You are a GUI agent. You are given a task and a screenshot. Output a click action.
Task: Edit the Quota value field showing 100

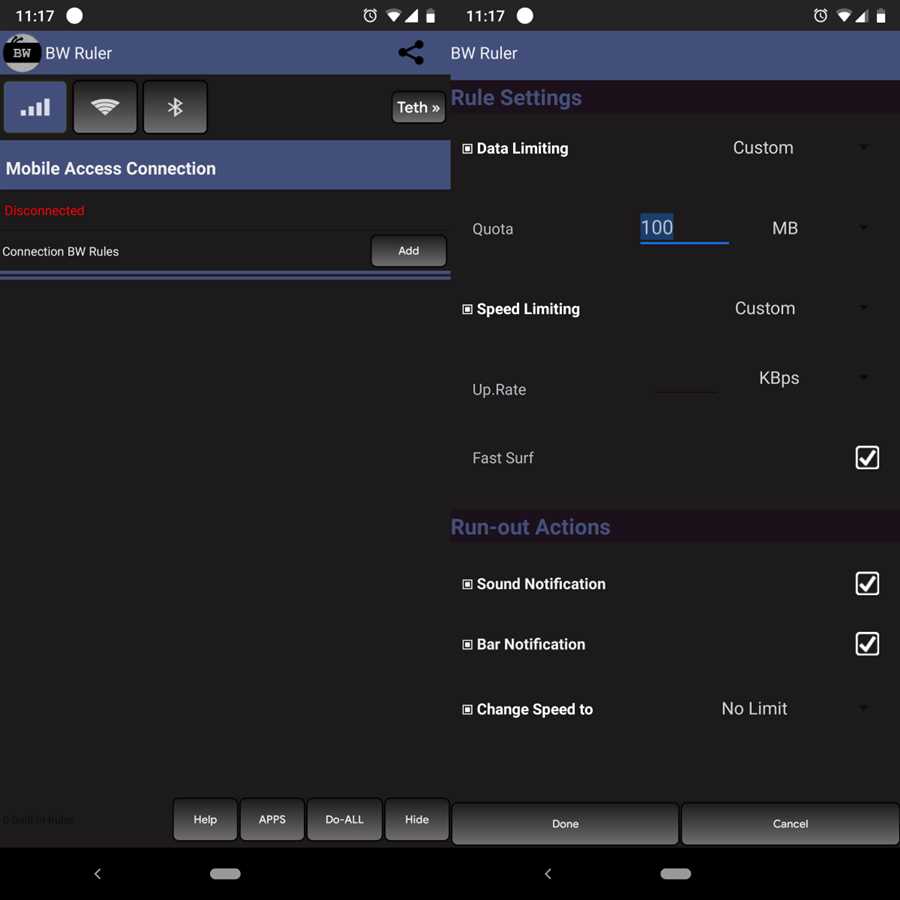click(x=684, y=228)
